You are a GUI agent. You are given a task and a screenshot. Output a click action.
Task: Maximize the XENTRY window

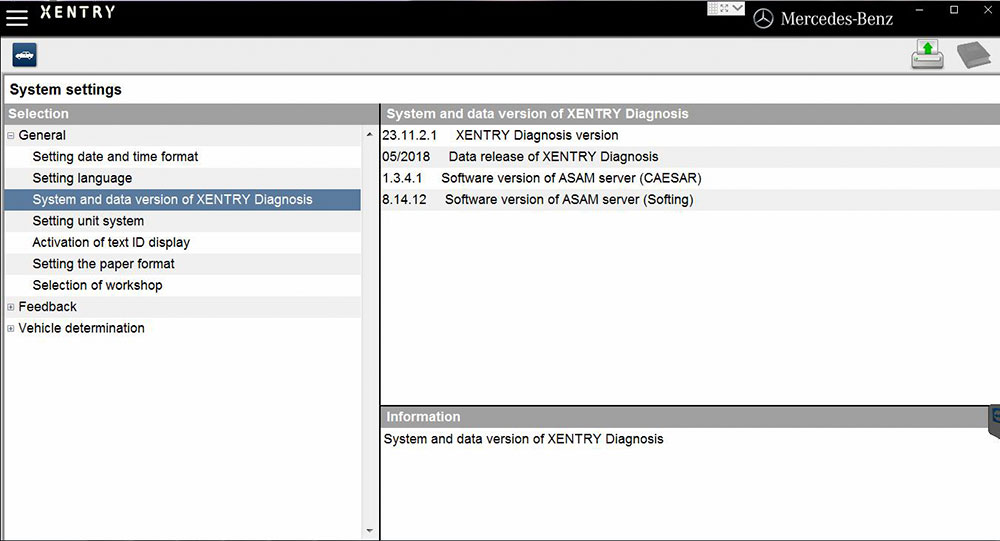(954, 10)
